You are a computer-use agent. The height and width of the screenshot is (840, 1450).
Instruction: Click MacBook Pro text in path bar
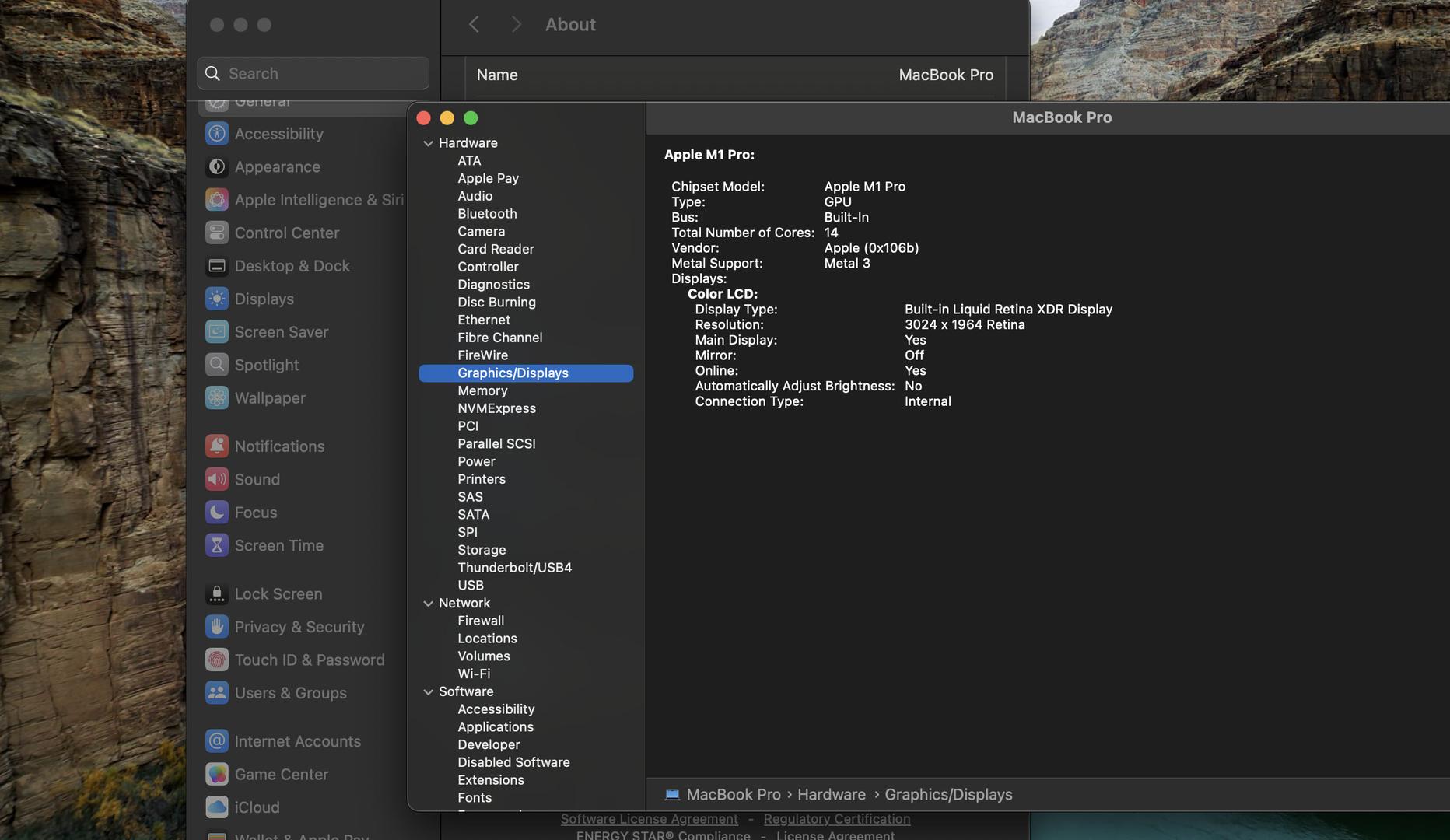733,795
